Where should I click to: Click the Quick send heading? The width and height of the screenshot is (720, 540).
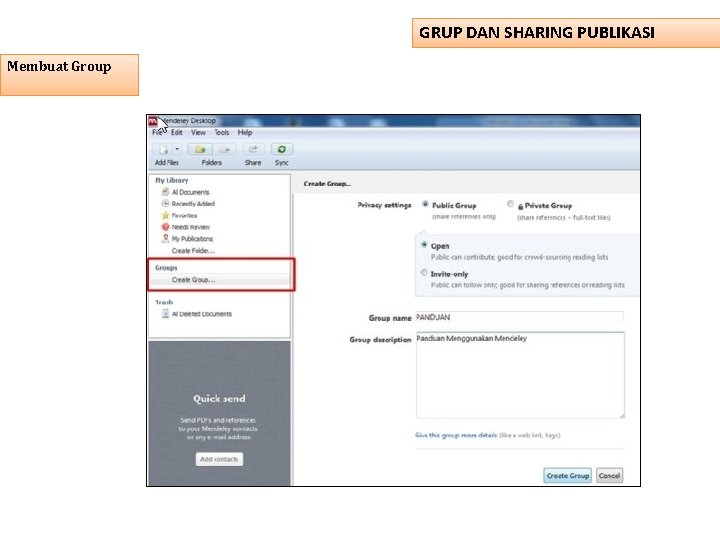tap(219, 399)
